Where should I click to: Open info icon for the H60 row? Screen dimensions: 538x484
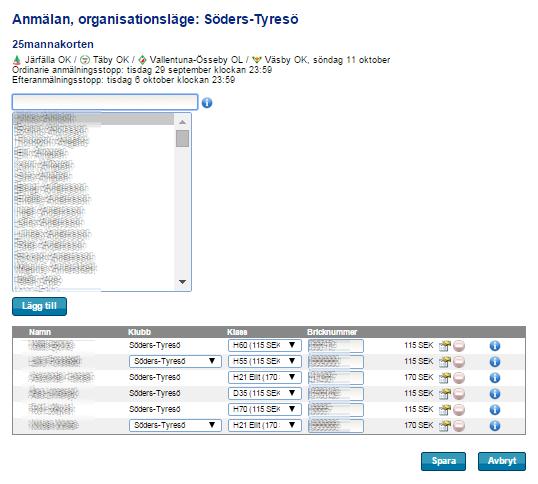[495, 345]
